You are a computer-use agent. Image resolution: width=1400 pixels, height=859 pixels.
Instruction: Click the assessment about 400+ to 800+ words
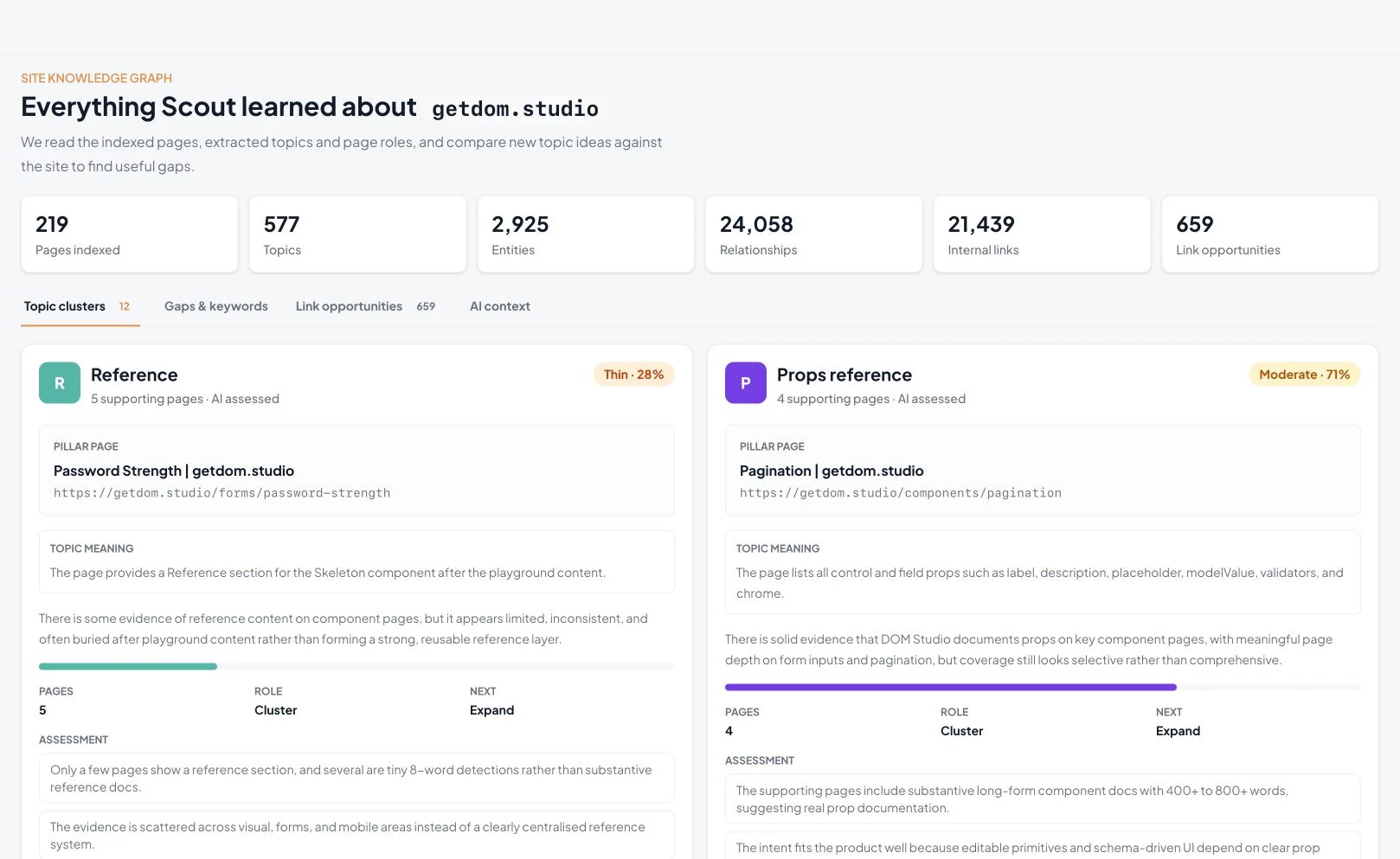(1043, 799)
